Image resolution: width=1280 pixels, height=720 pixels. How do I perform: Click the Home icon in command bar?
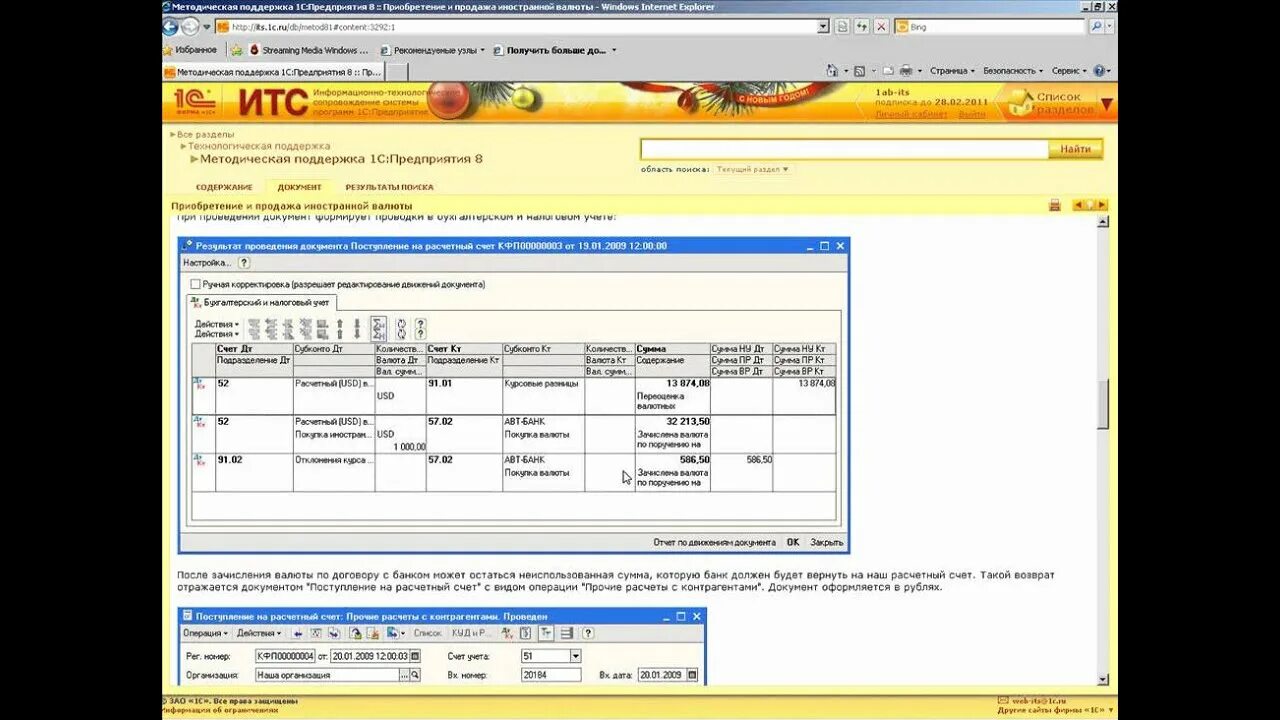[x=832, y=71]
